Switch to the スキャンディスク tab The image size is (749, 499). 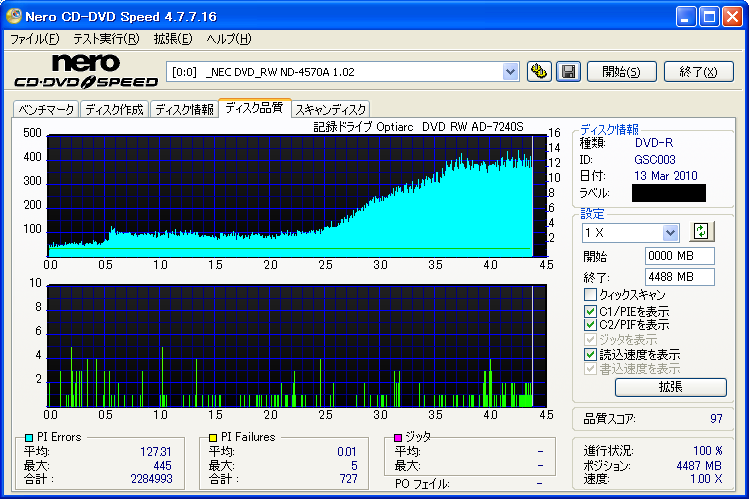(x=331, y=110)
